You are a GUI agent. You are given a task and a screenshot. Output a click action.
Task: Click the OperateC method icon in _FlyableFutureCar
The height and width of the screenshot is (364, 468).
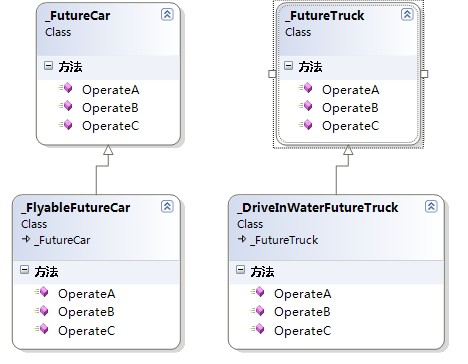pyautogui.click(x=42, y=329)
